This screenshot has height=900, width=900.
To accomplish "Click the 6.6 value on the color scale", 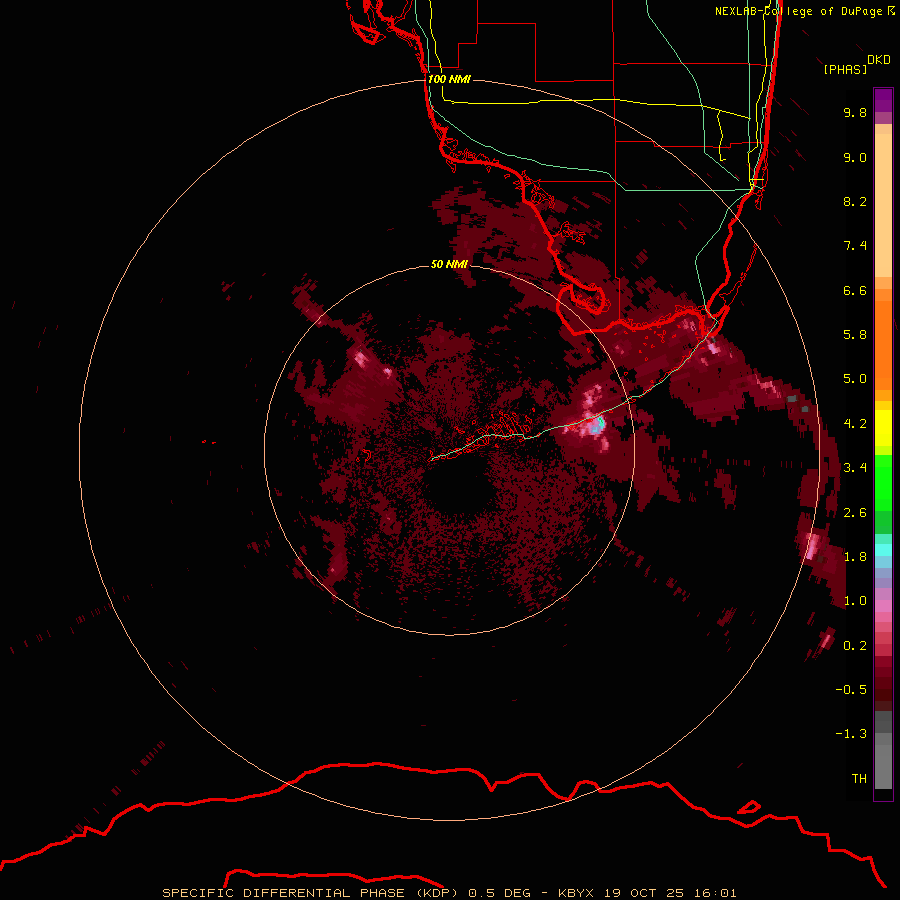I will 855,290.
